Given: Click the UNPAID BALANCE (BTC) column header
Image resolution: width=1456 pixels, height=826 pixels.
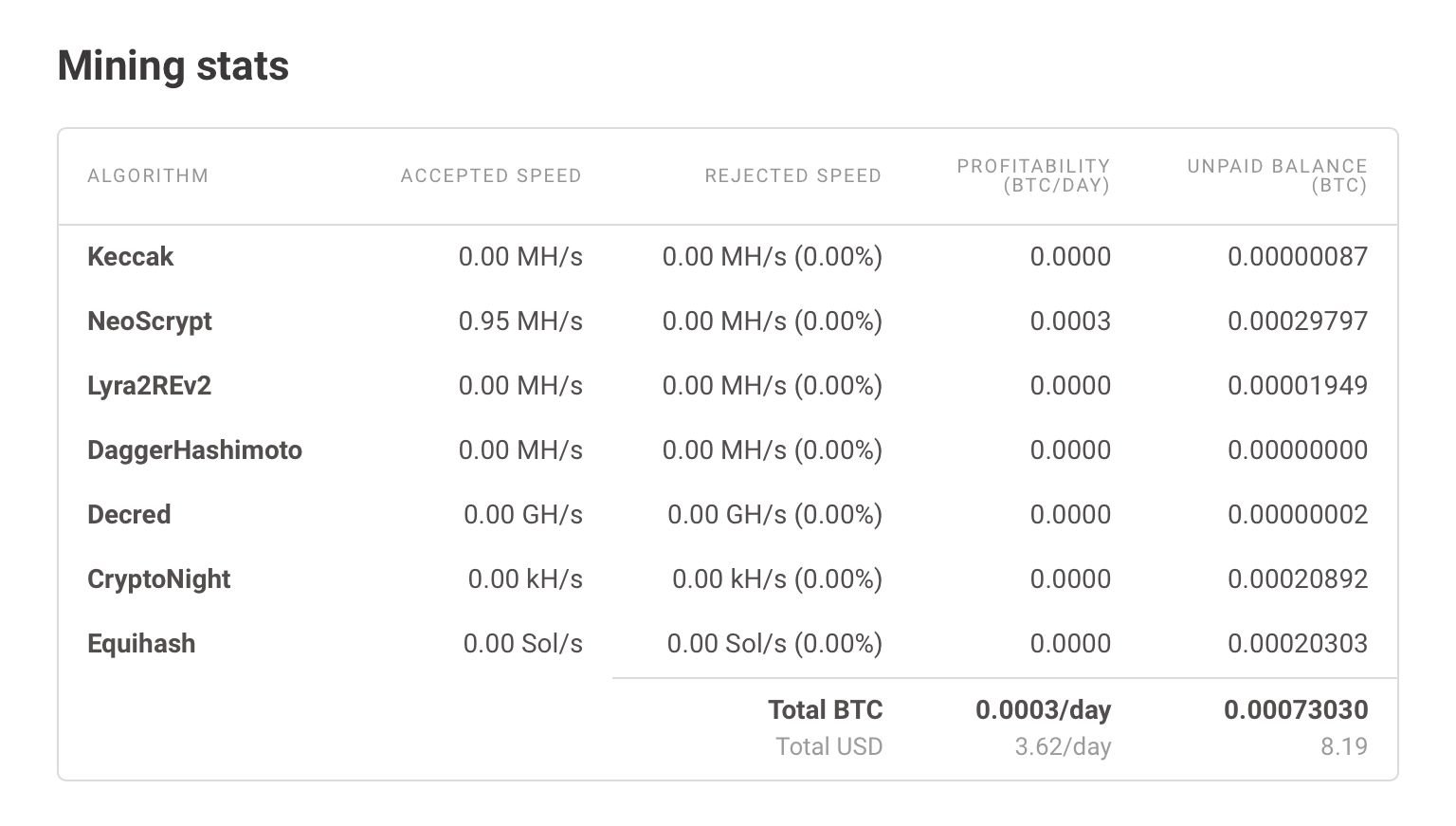Looking at the screenshot, I should (1277, 175).
